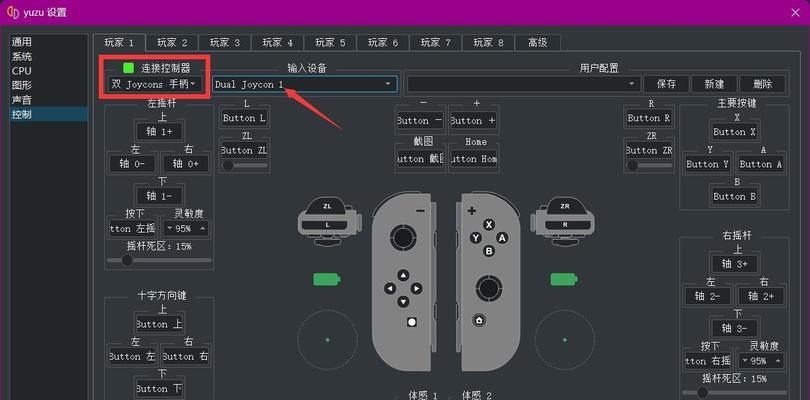Open the 双 Joycons 手柄 controller type dropdown

click(x=155, y=84)
